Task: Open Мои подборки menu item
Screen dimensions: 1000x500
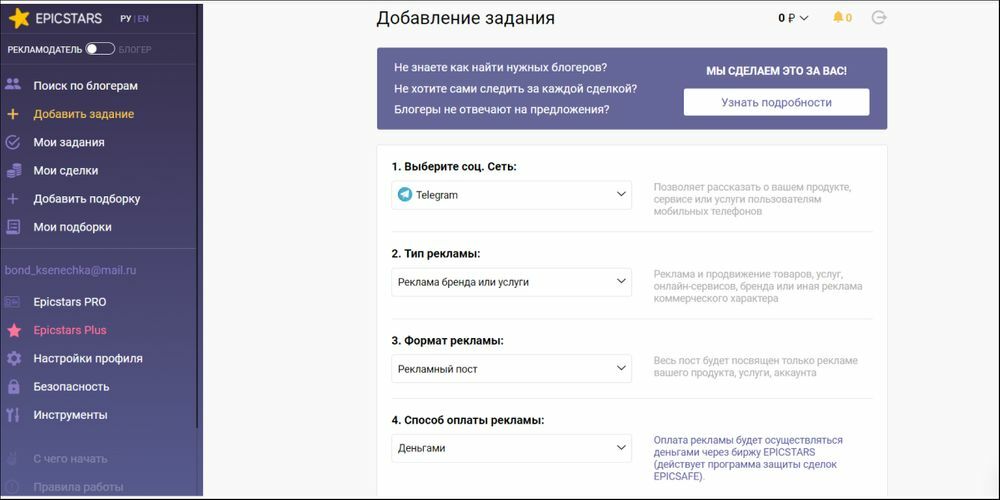Action: [x=72, y=227]
